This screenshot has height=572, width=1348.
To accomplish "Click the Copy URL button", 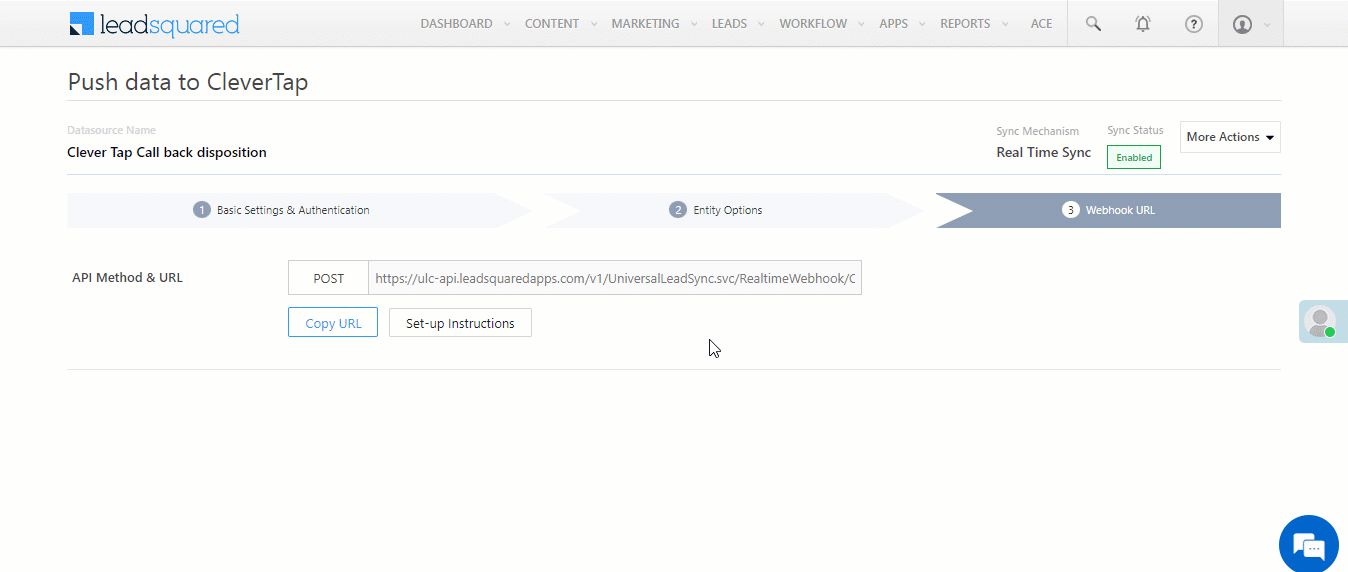I will coord(333,323).
